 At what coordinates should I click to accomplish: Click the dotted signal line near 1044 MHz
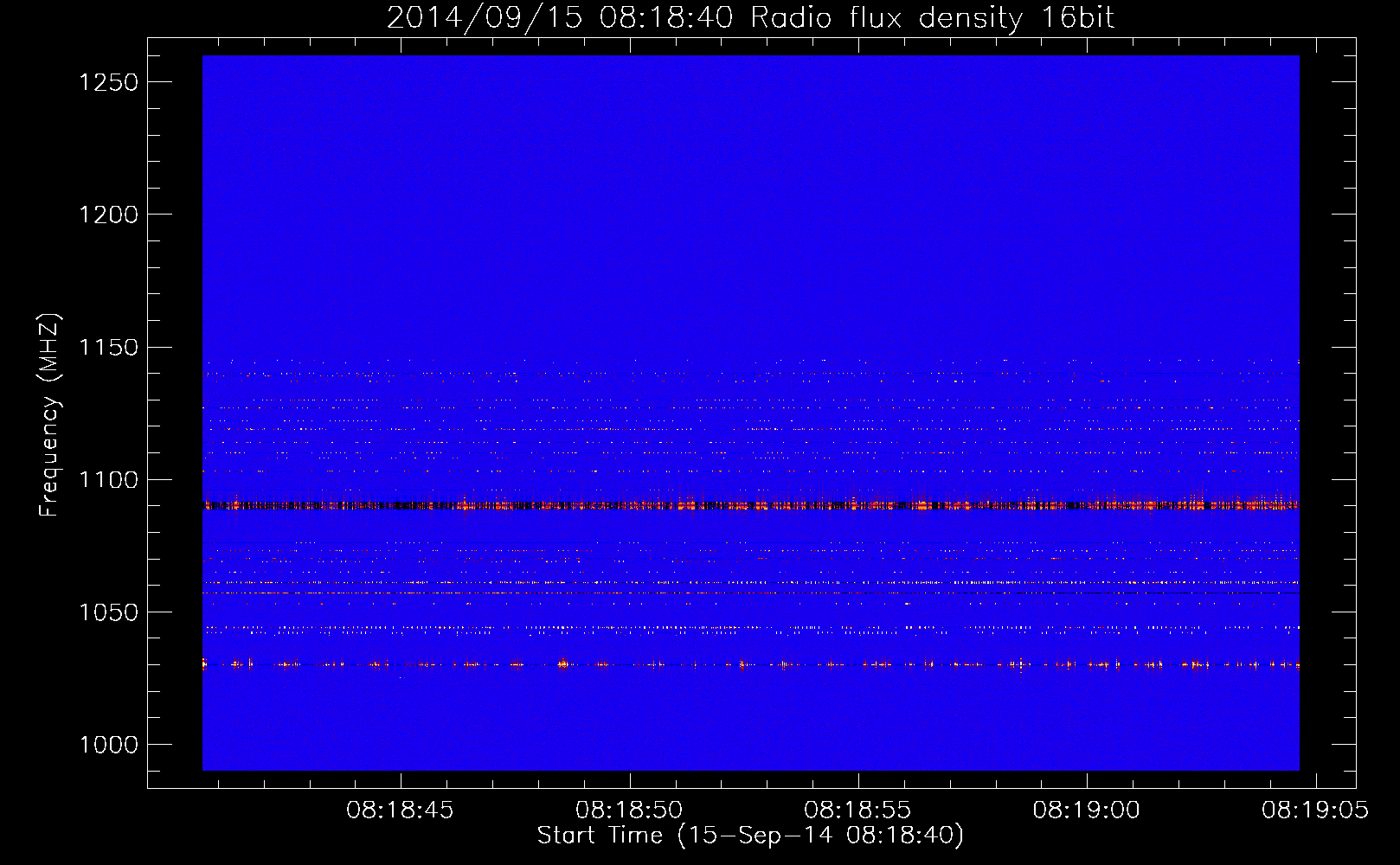751,627
